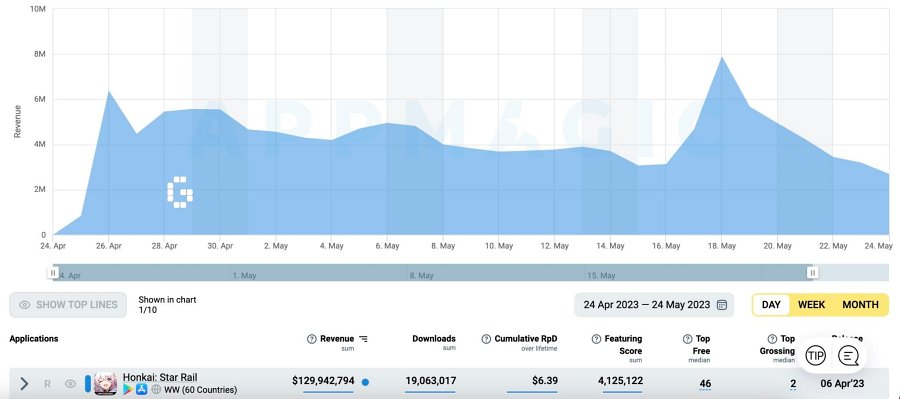Click Top Free help question mark

click(x=687, y=339)
